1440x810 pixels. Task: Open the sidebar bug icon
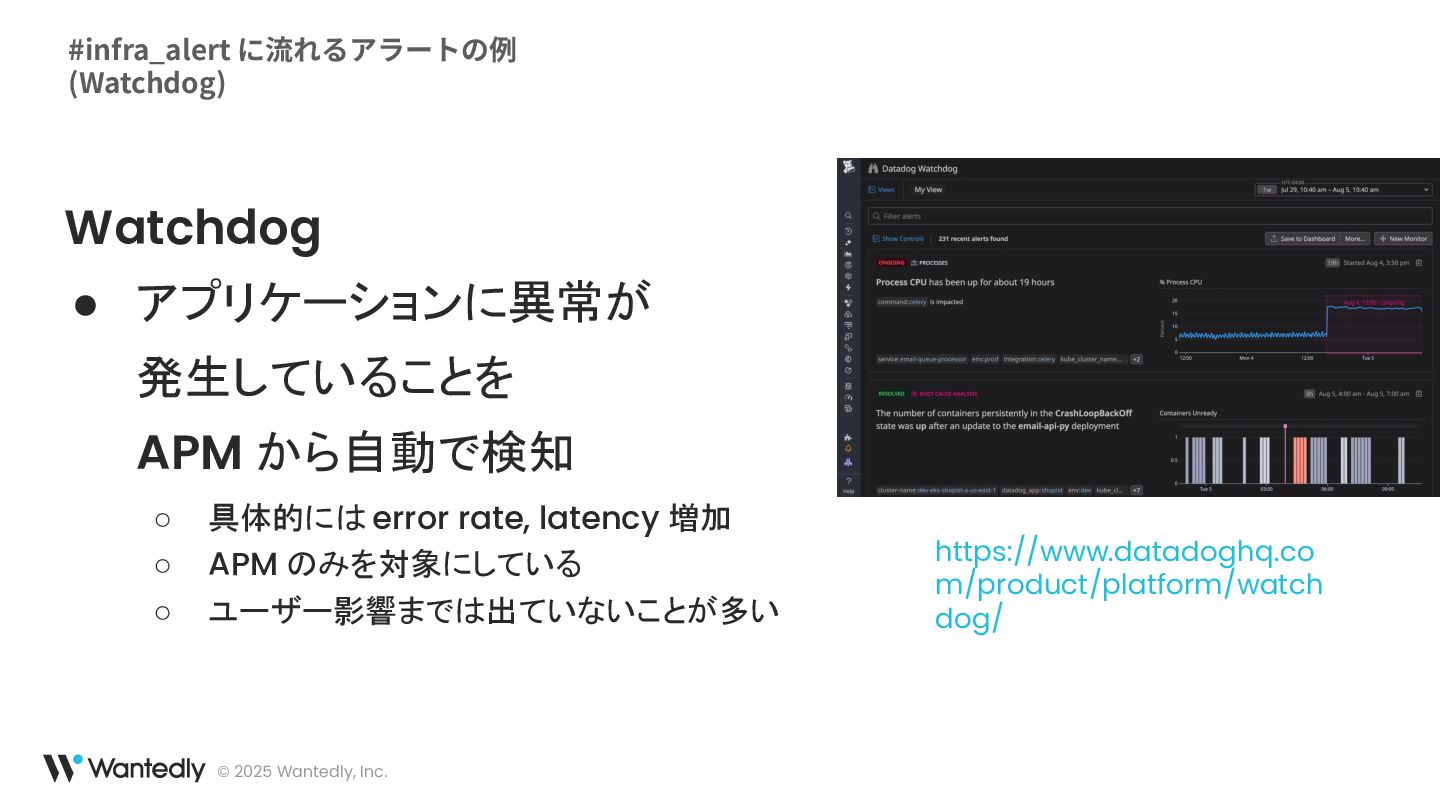click(x=848, y=386)
